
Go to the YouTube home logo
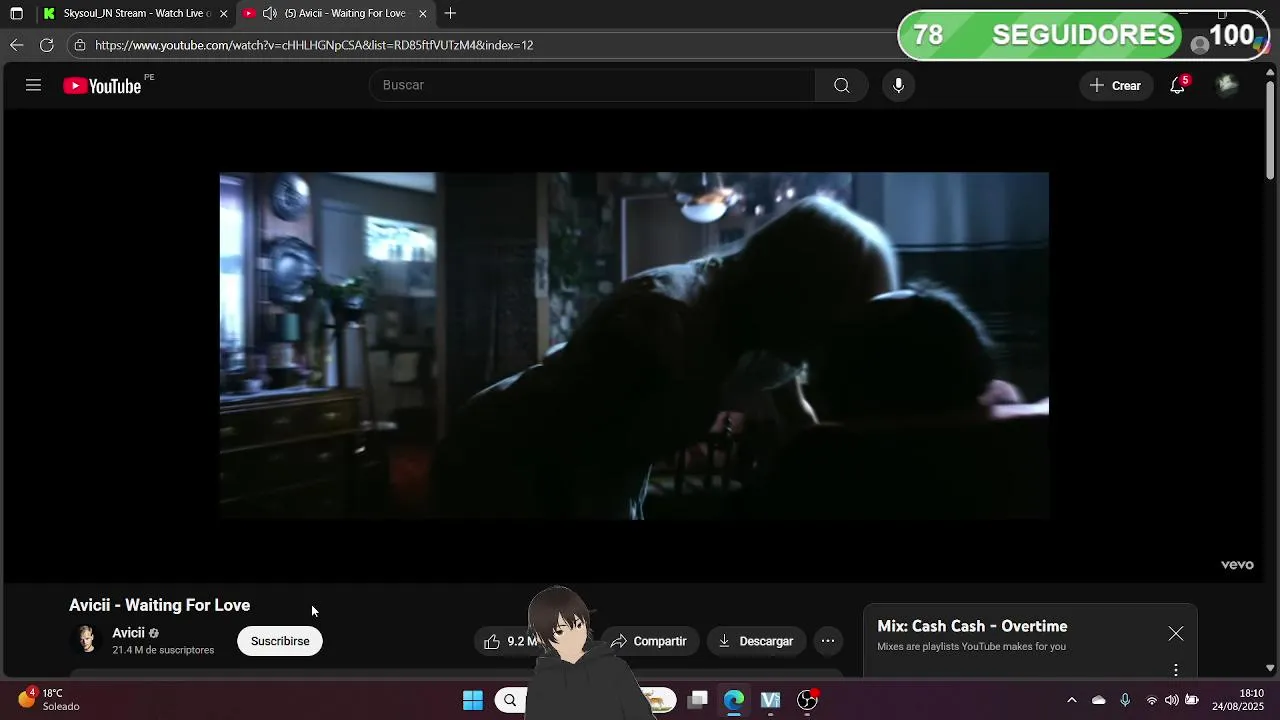click(x=102, y=86)
